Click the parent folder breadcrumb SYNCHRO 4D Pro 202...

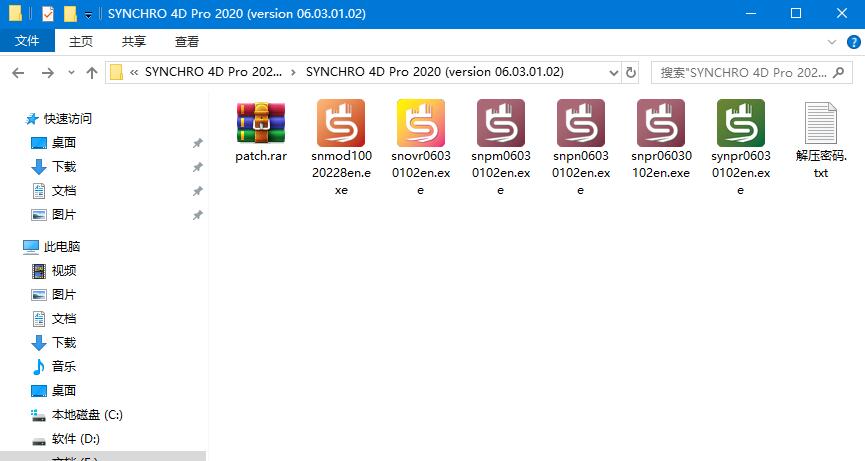point(213,72)
